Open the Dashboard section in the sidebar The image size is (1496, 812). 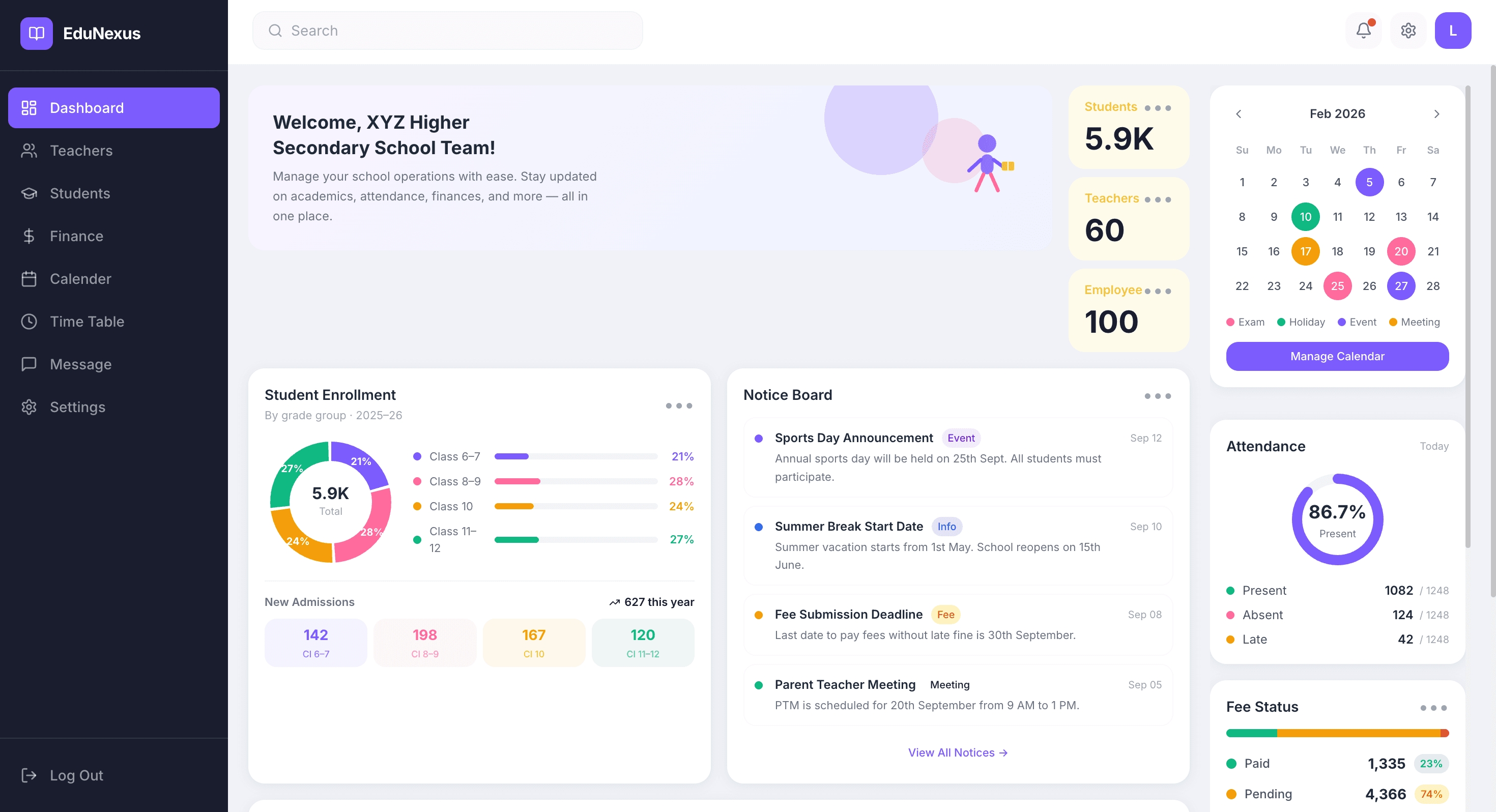coord(114,107)
